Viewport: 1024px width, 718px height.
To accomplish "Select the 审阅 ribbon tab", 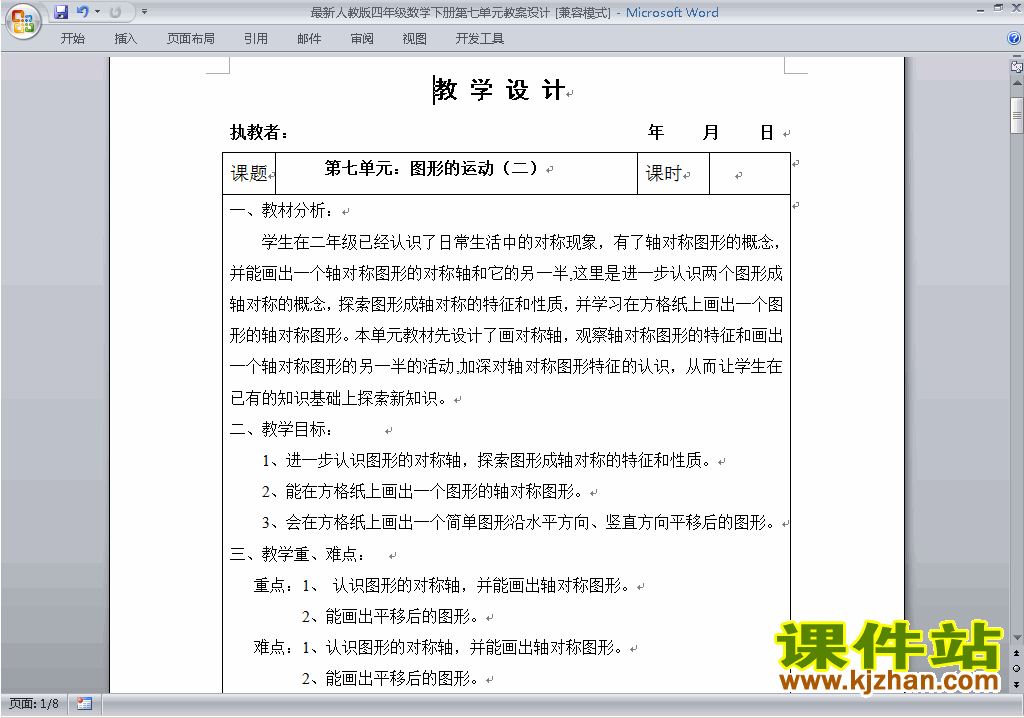I will 362,39.
